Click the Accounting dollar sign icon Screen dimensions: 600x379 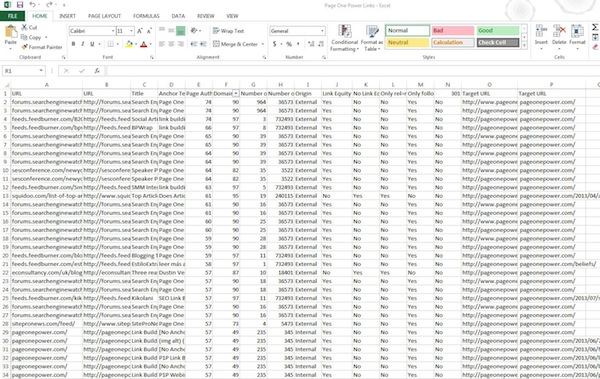tap(274, 44)
